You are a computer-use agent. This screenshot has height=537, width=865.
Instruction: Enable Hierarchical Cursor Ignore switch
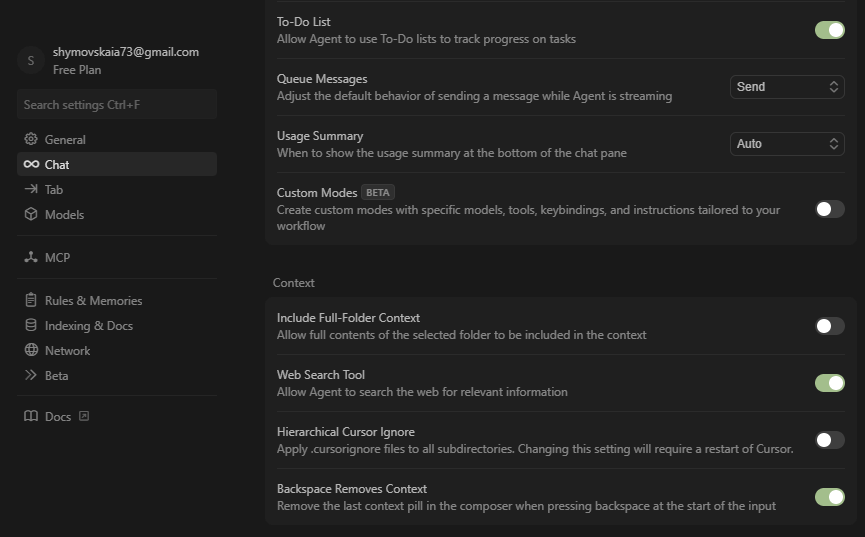tap(829, 440)
